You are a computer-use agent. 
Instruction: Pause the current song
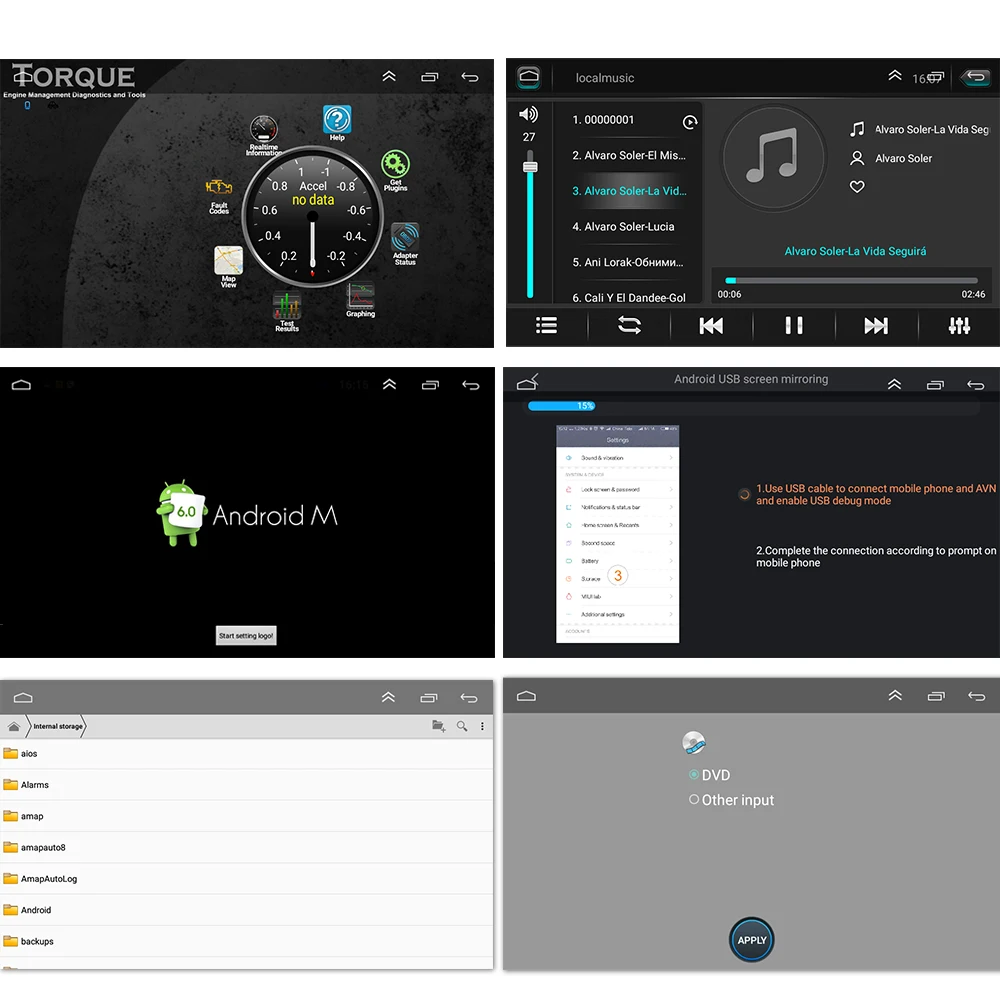(x=794, y=325)
